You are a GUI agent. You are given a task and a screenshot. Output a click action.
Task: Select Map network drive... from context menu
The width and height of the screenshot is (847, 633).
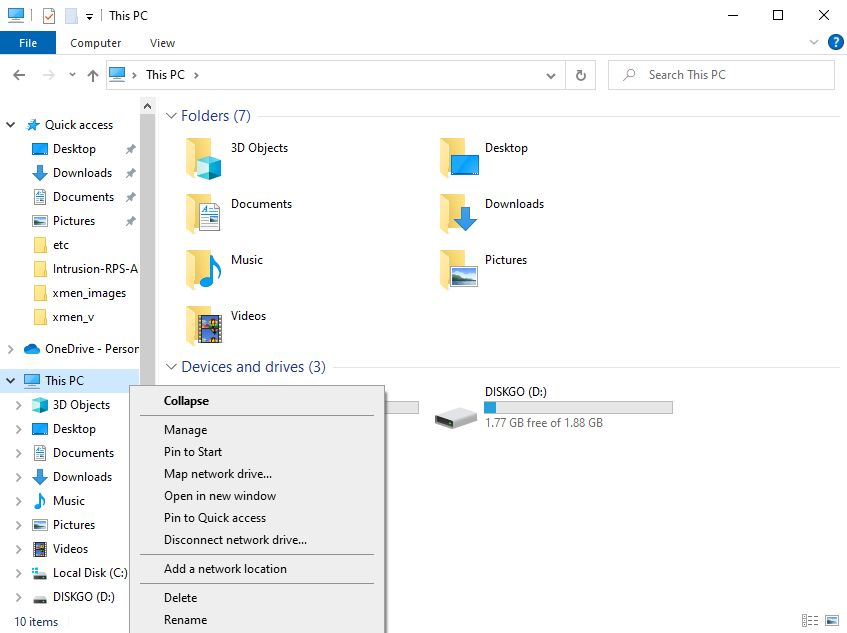click(218, 474)
